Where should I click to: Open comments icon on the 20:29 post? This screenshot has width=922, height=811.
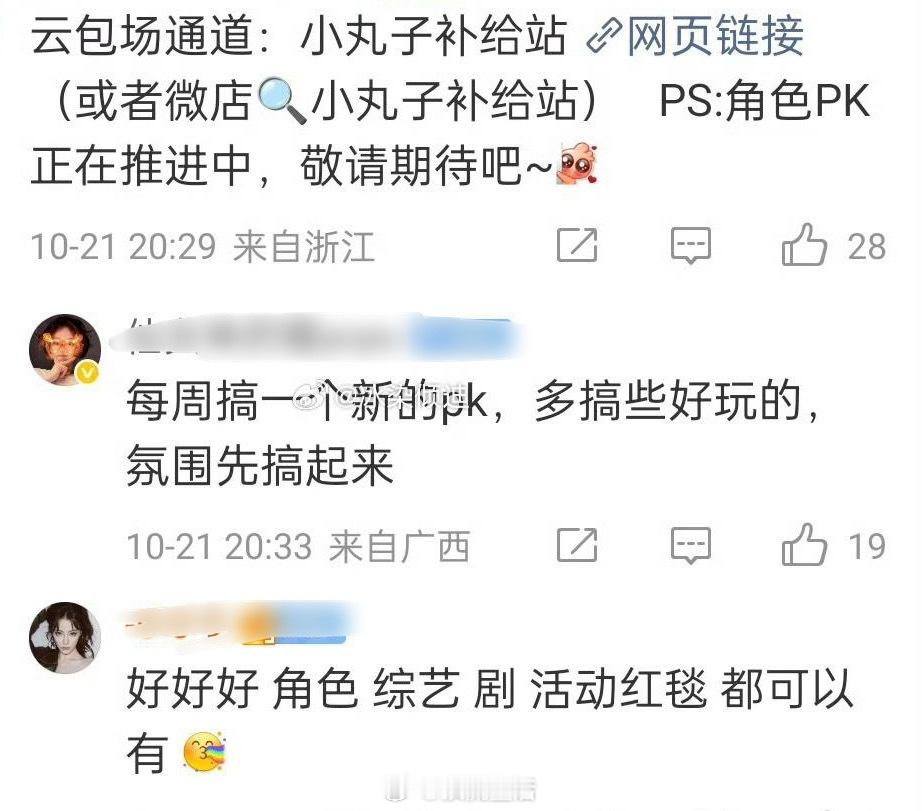691,245
